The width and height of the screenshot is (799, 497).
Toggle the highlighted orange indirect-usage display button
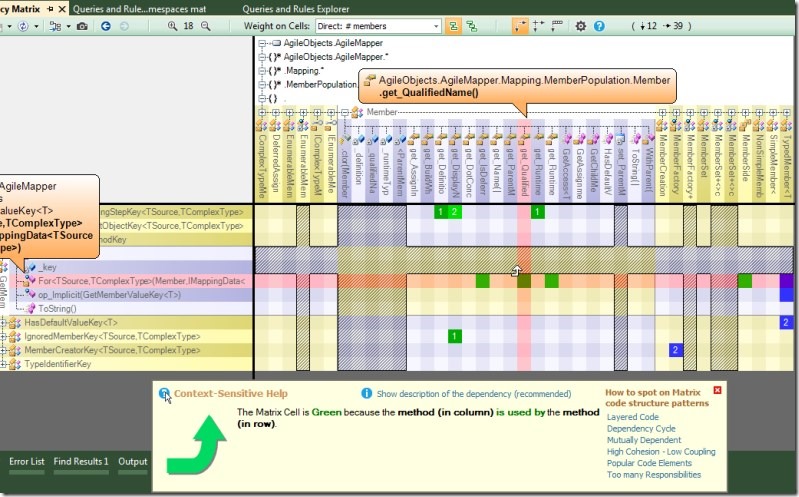point(520,26)
